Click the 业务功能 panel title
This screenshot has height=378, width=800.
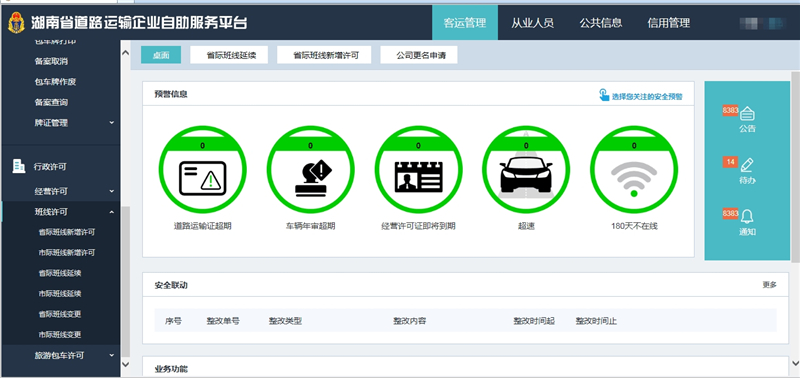[x=171, y=368]
